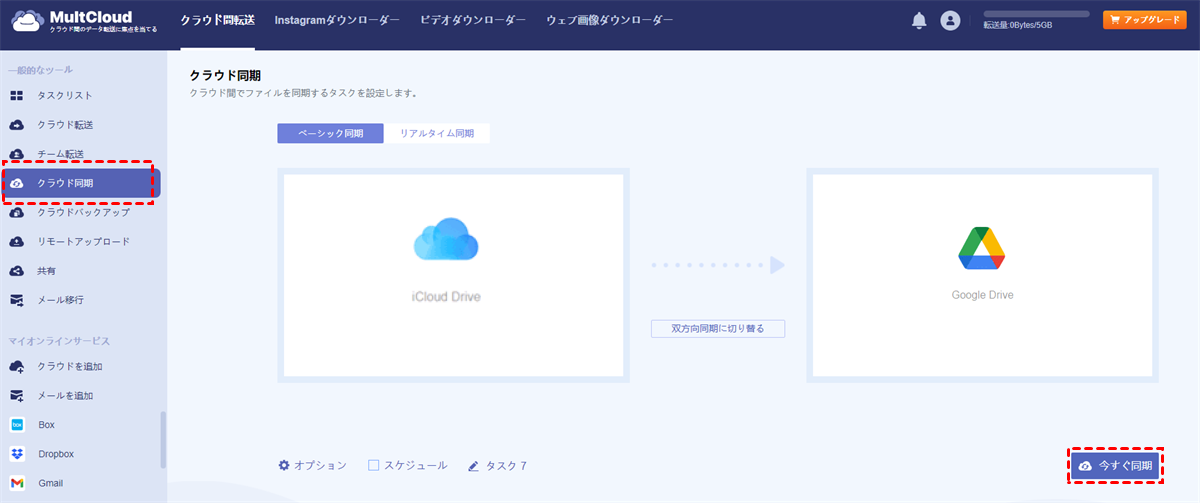Open the user account avatar
Viewport: 1200px width, 503px height.
pos(950,20)
